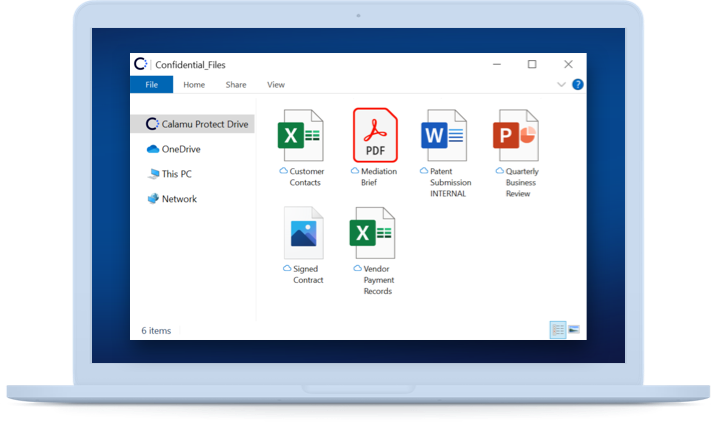Image resolution: width=711 pixels, height=424 pixels.
Task: Select the Mediation Brief PDF icon
Action: tap(375, 135)
